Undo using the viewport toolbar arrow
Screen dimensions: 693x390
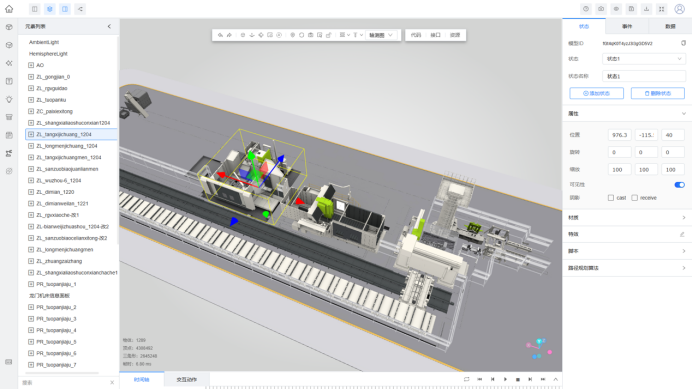[x=220, y=35]
